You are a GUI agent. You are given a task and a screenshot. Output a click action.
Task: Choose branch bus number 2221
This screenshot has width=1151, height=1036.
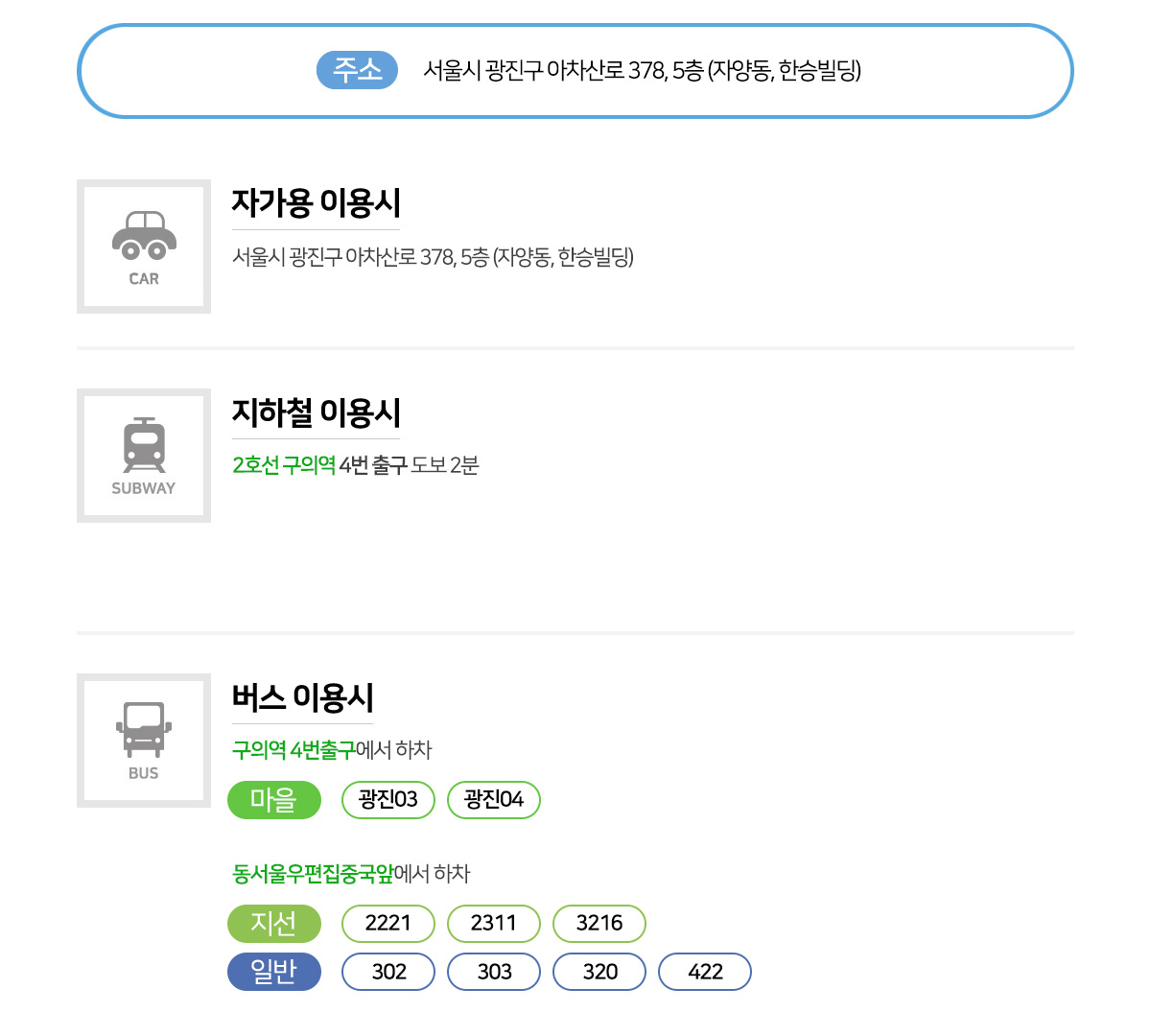click(x=388, y=924)
